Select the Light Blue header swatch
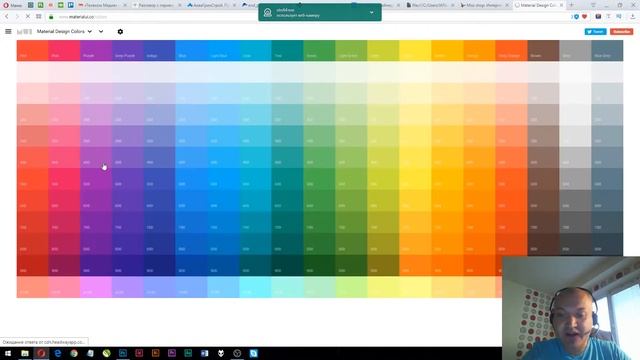640x360 pixels. click(x=223, y=51)
